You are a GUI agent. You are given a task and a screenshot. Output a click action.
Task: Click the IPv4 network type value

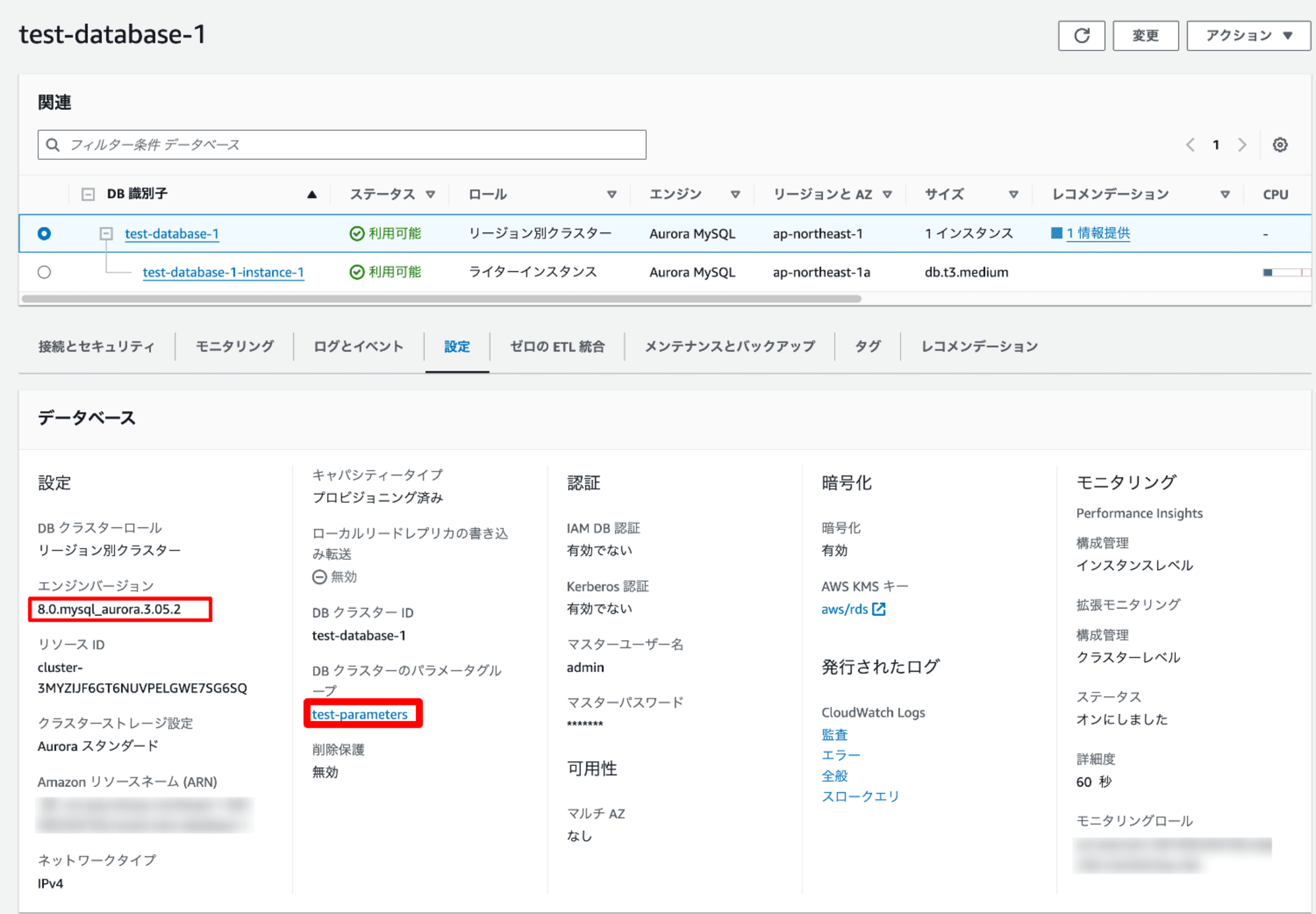[51, 884]
